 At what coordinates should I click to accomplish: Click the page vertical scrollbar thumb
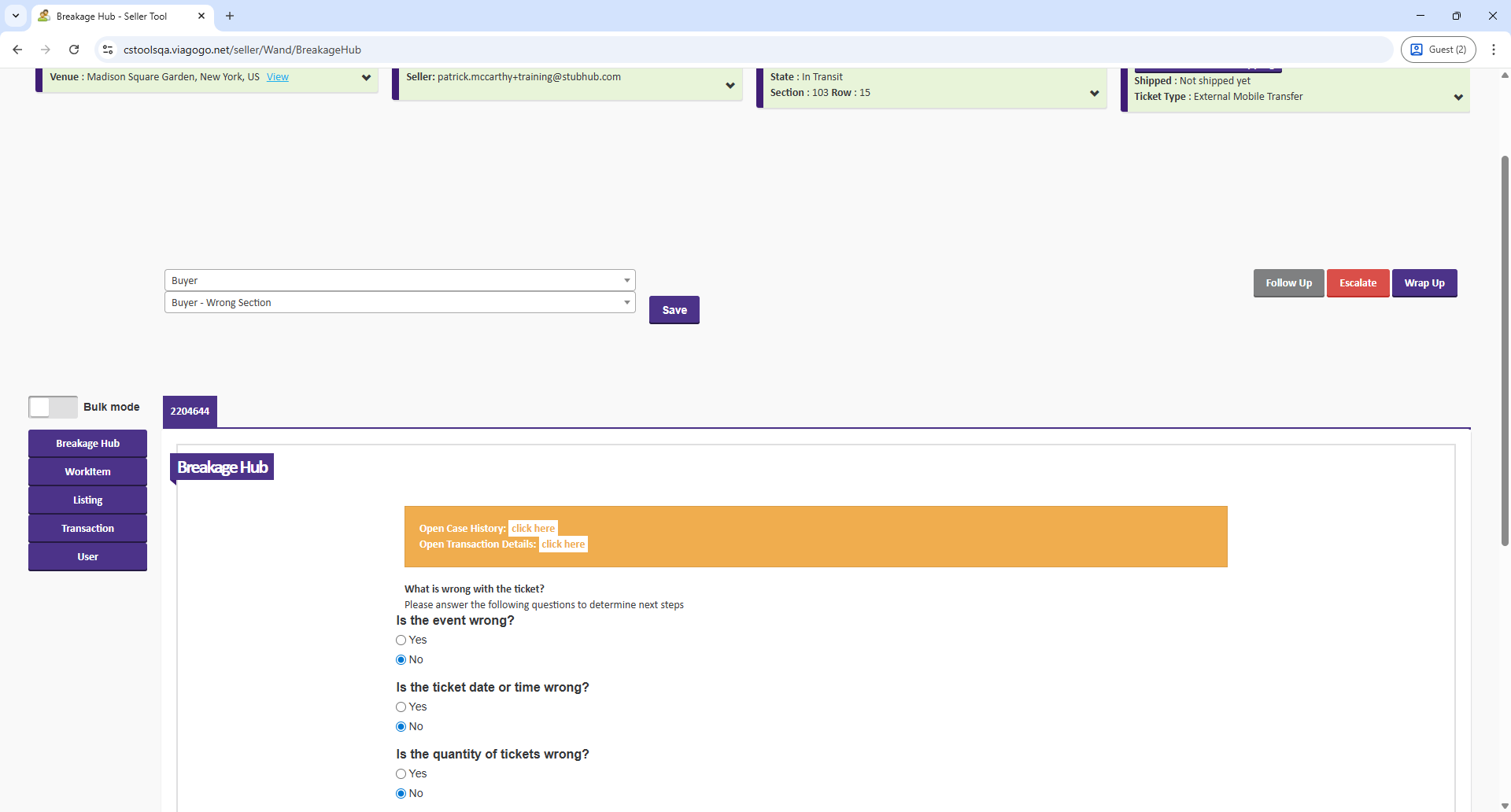pos(1505,350)
